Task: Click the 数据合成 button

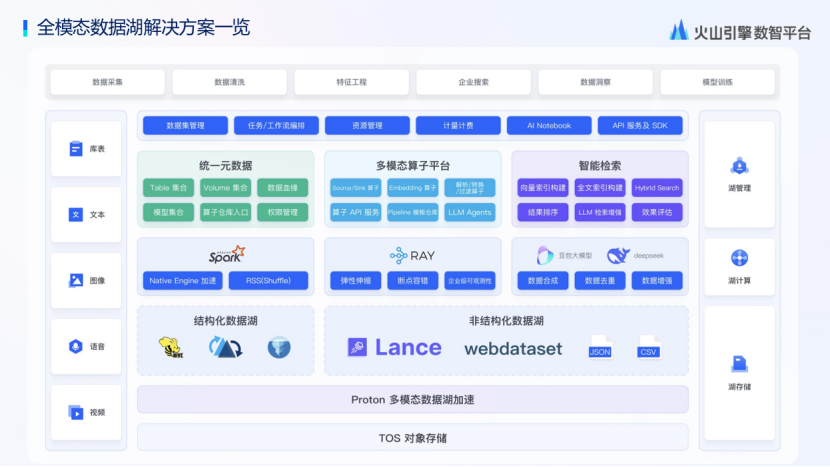Action: pos(543,281)
